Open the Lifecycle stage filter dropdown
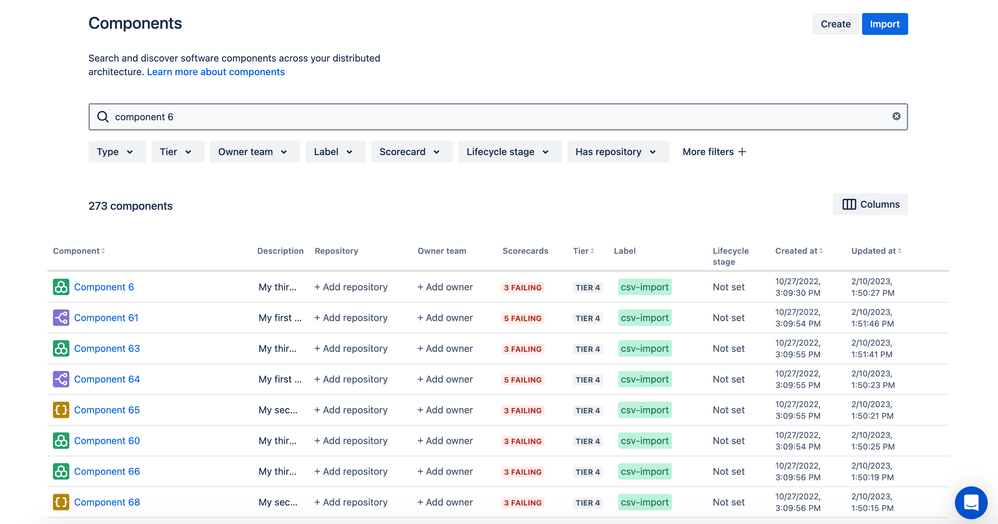 pos(510,152)
